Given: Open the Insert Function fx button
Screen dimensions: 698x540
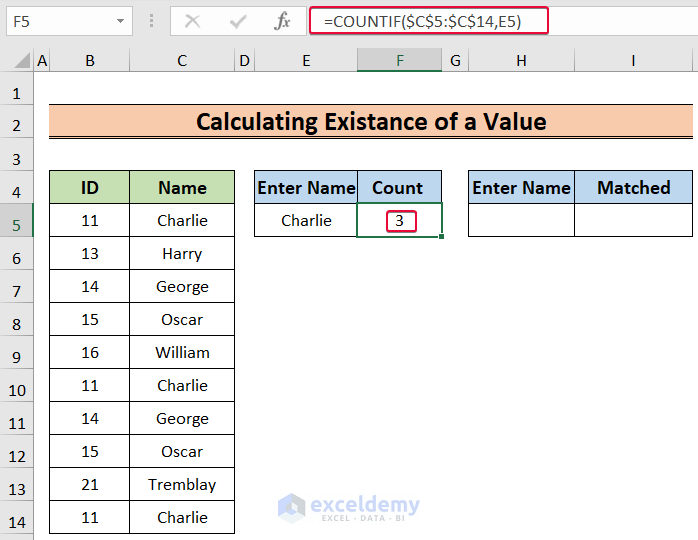Looking at the screenshot, I should pos(282,21).
